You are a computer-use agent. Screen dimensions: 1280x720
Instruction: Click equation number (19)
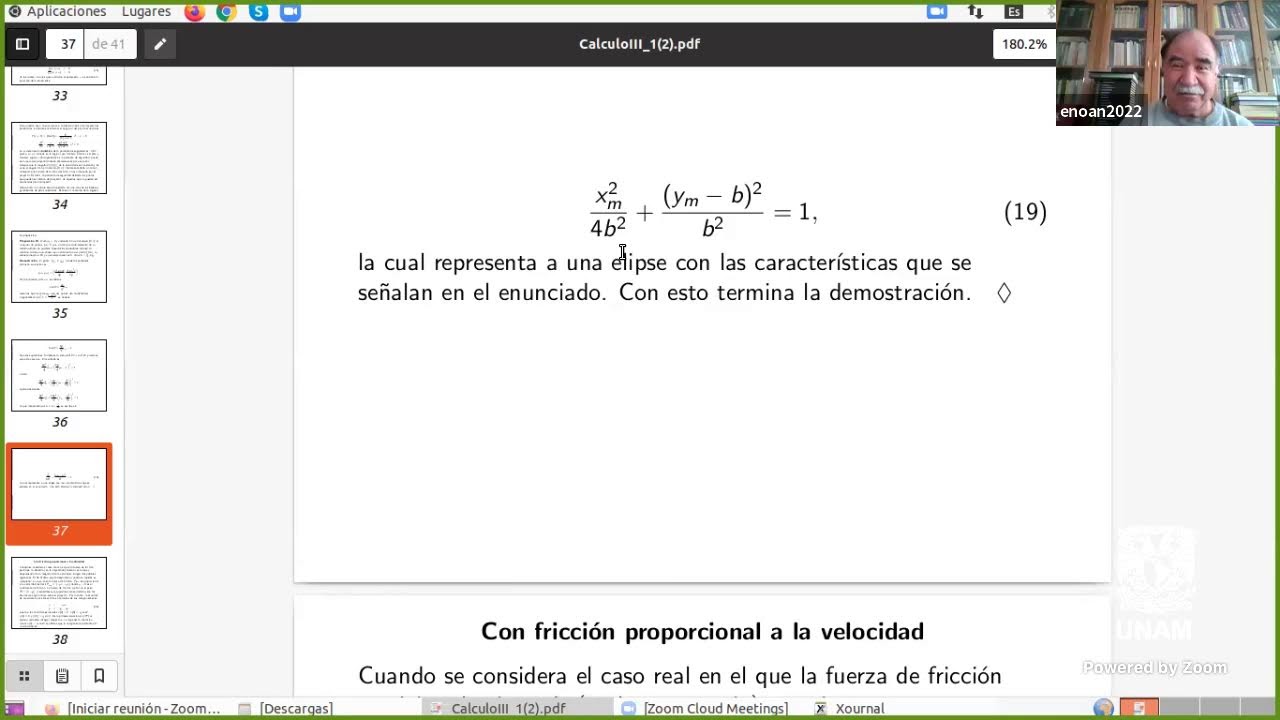pos(1025,212)
